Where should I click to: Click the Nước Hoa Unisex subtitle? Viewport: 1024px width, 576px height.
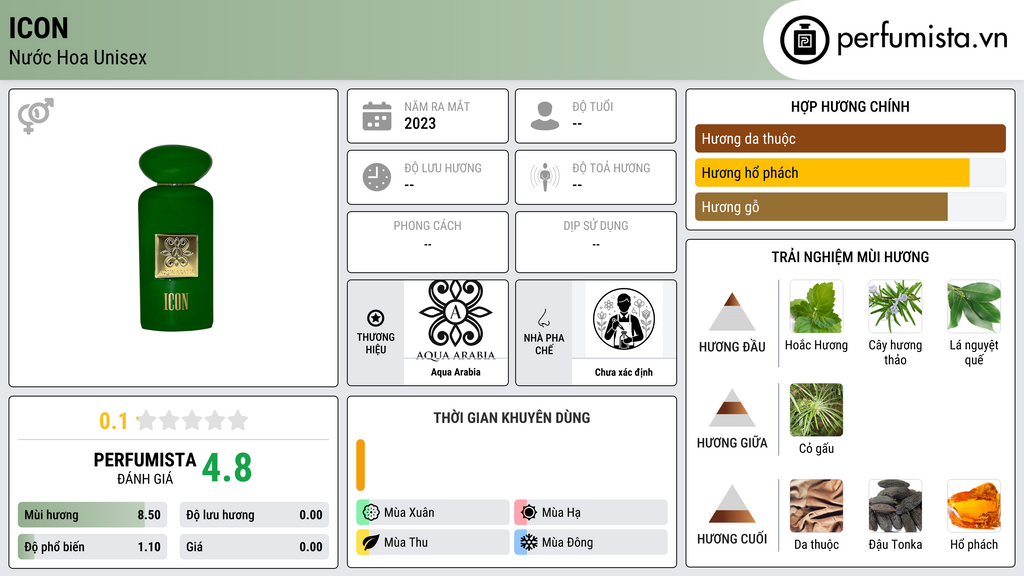point(78,57)
